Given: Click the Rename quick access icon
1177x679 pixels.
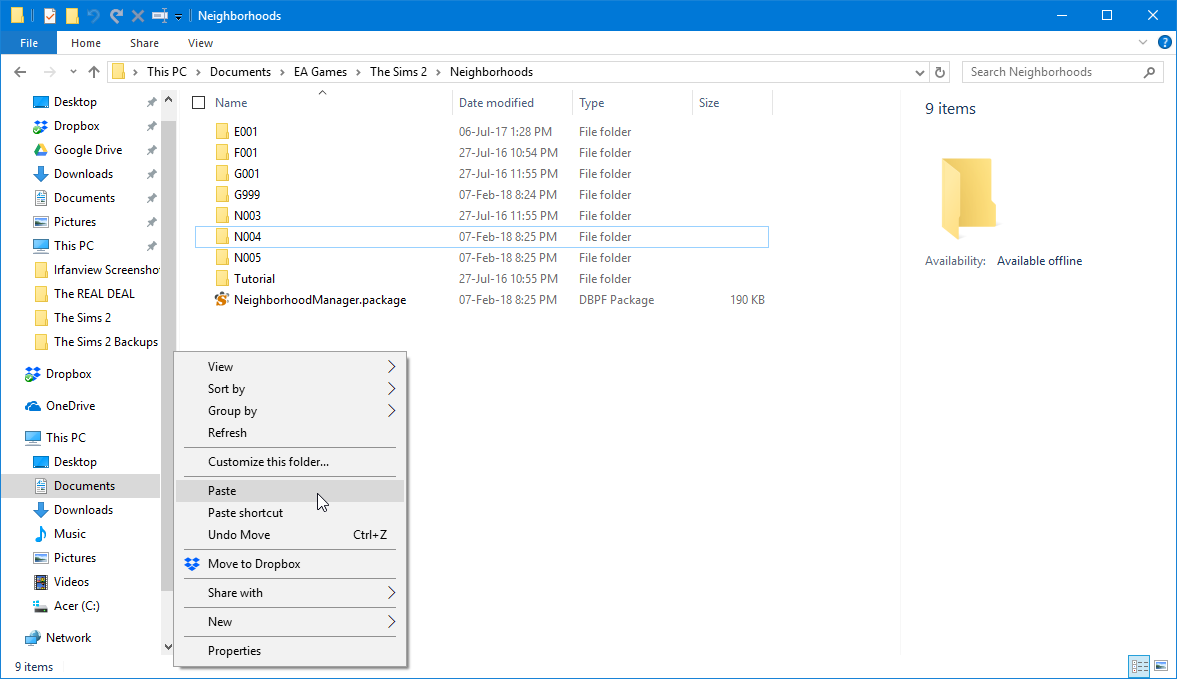Looking at the screenshot, I should [x=159, y=16].
